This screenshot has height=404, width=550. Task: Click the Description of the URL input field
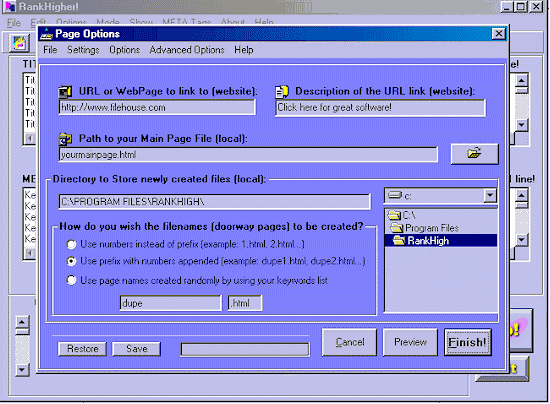381,108
